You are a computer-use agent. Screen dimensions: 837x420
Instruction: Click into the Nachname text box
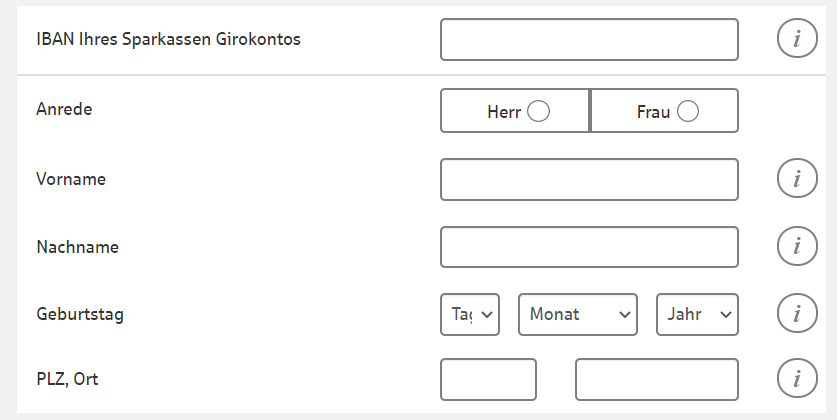589,246
